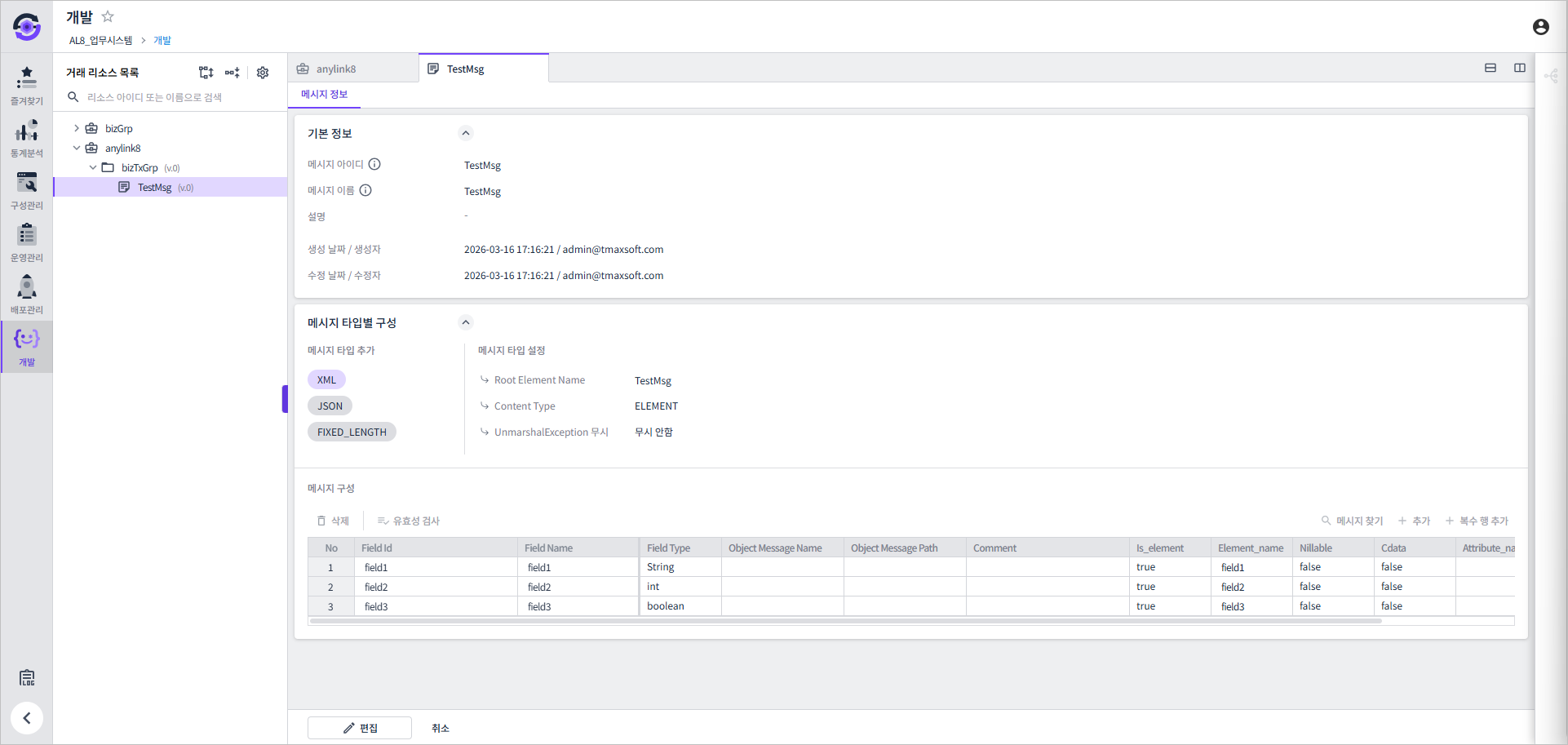
Task: Select the JSON message type chip
Action: tap(330, 406)
